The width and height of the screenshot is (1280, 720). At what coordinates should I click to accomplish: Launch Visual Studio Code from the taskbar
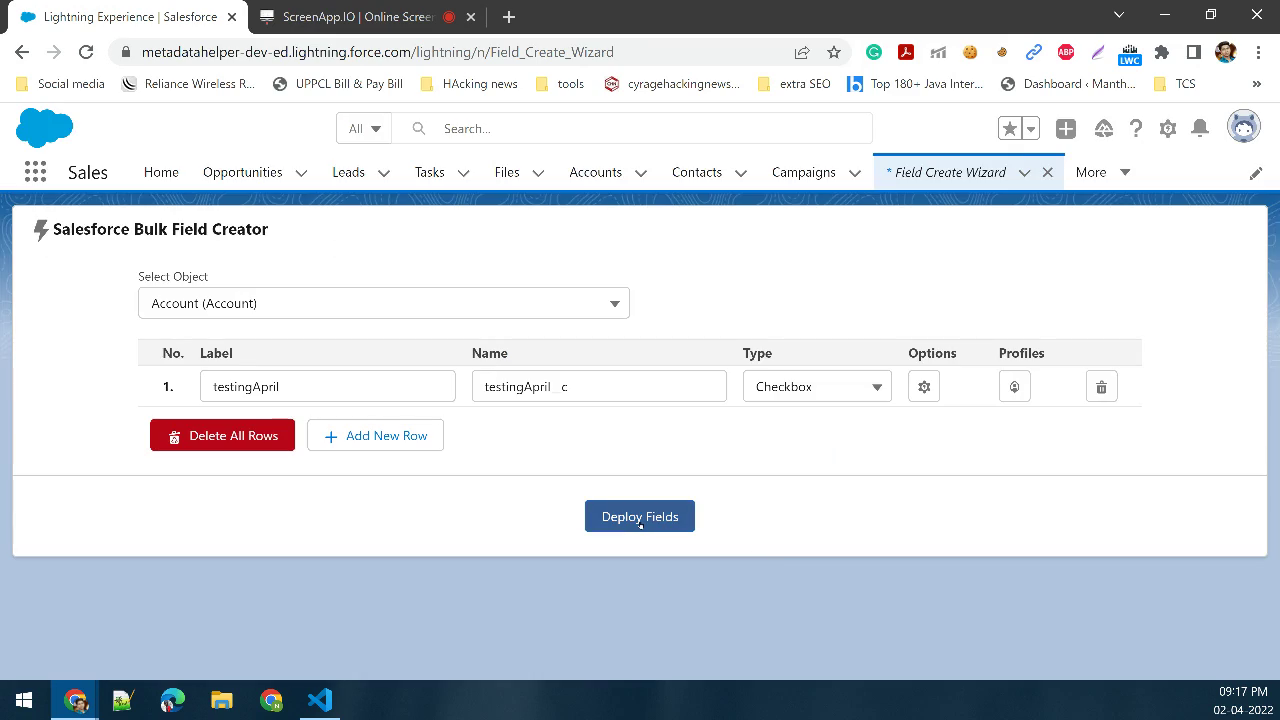(x=319, y=699)
